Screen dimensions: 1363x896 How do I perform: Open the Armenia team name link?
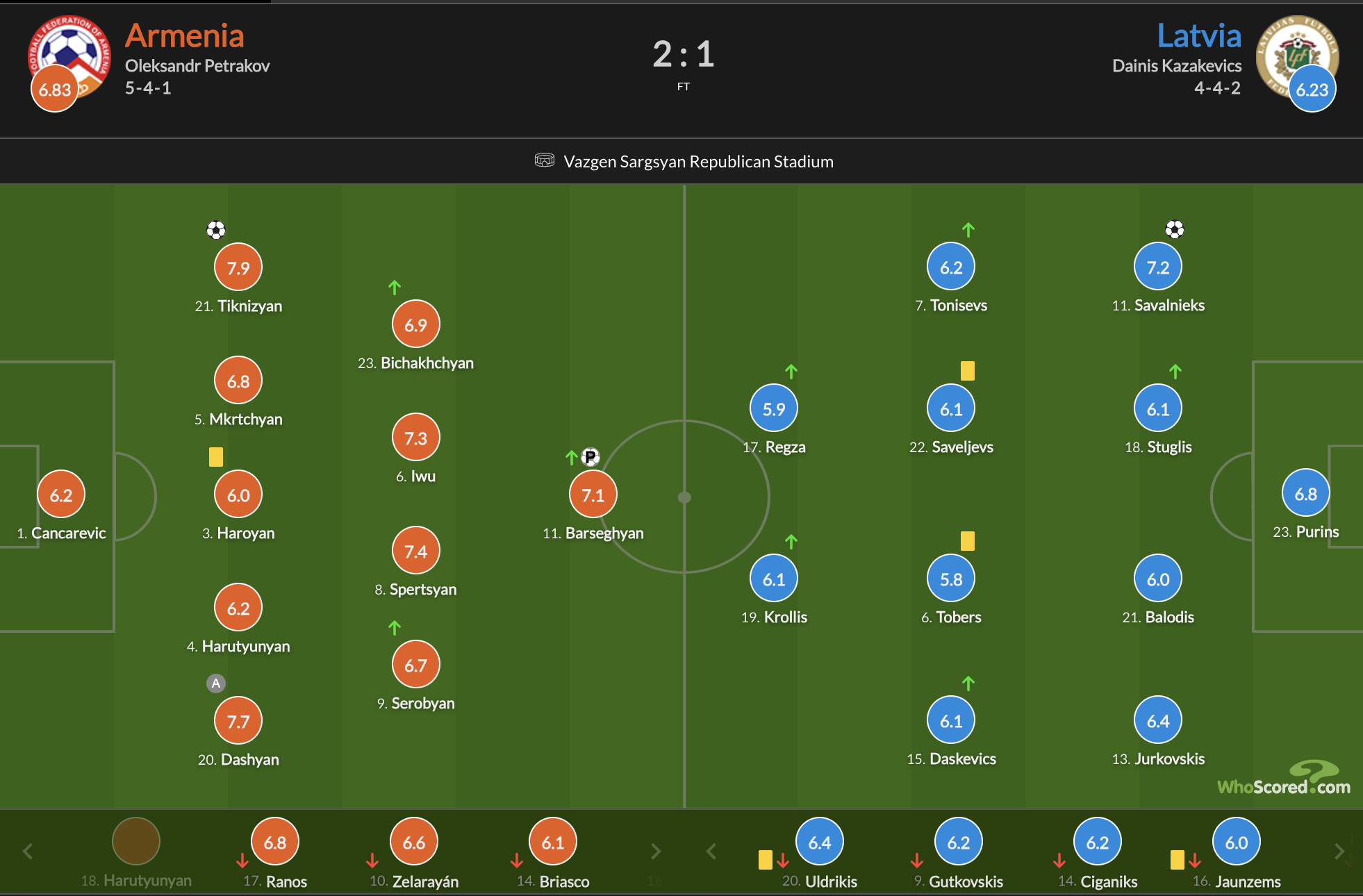point(185,36)
